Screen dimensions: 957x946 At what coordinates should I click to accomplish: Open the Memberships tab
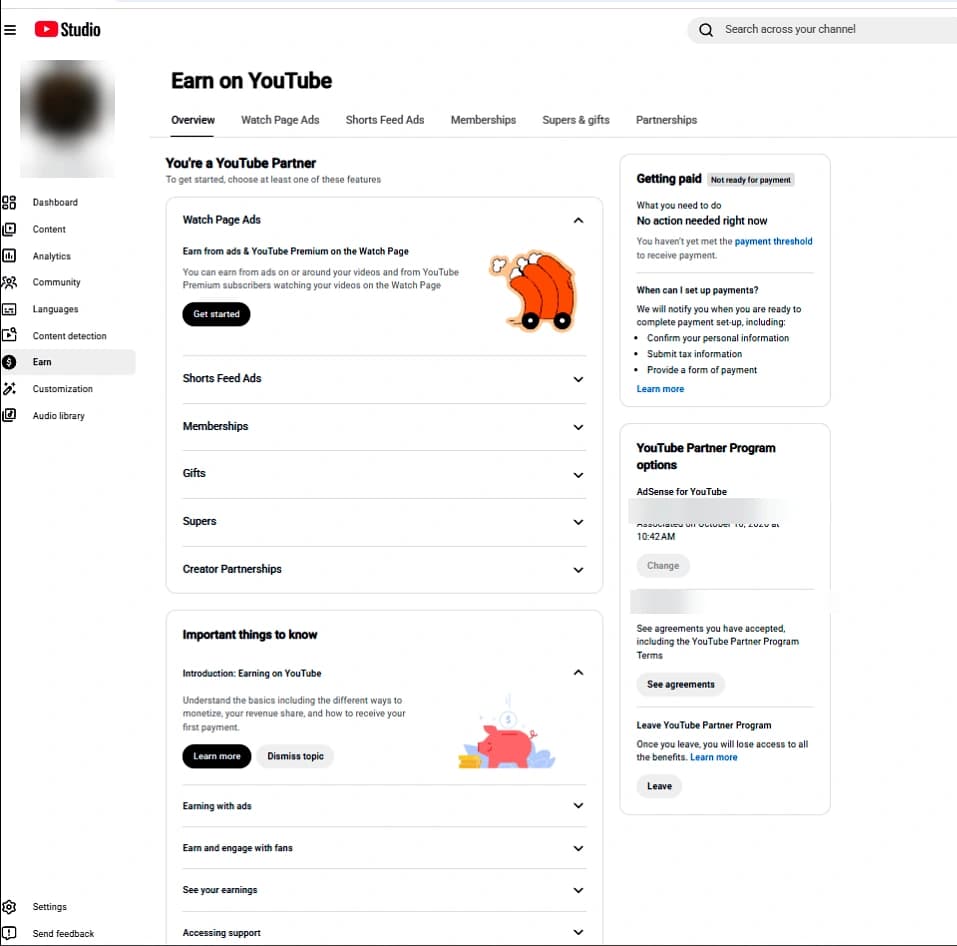click(x=483, y=120)
